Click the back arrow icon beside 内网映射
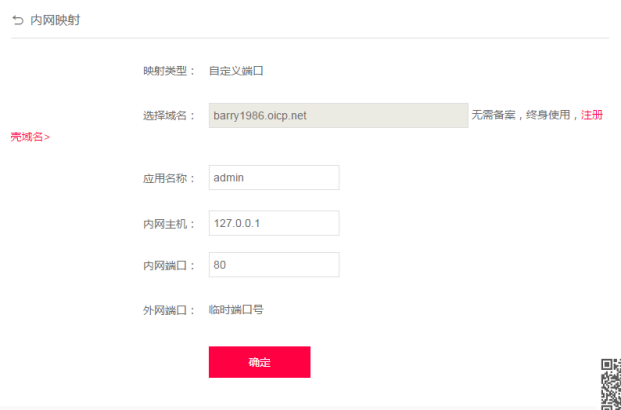Viewport: 621px width, 410px height. pyautogui.click(x=17, y=19)
